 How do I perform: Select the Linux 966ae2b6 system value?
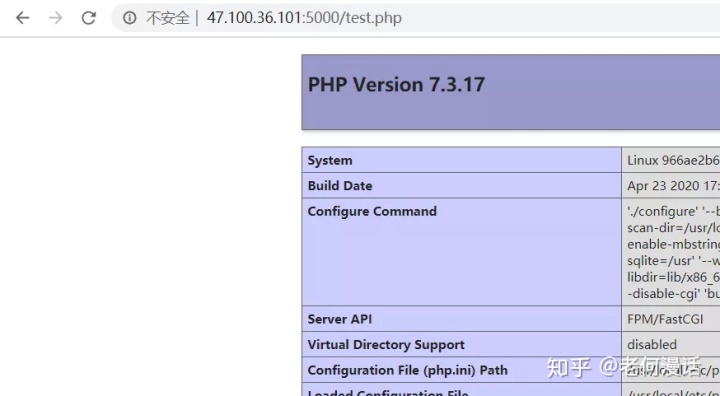pos(673,160)
